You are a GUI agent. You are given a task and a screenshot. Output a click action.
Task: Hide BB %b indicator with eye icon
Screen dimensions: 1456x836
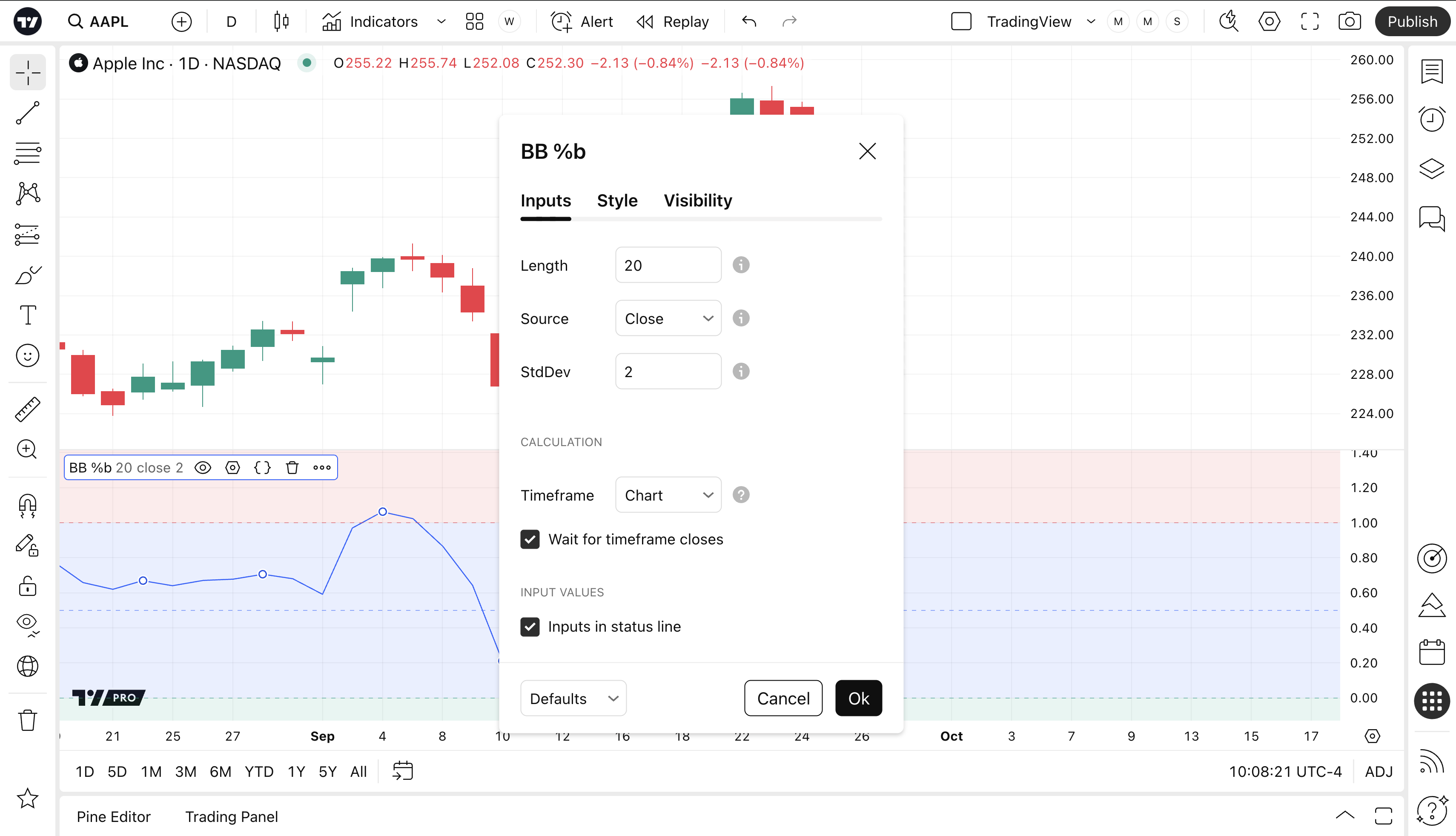pos(203,467)
